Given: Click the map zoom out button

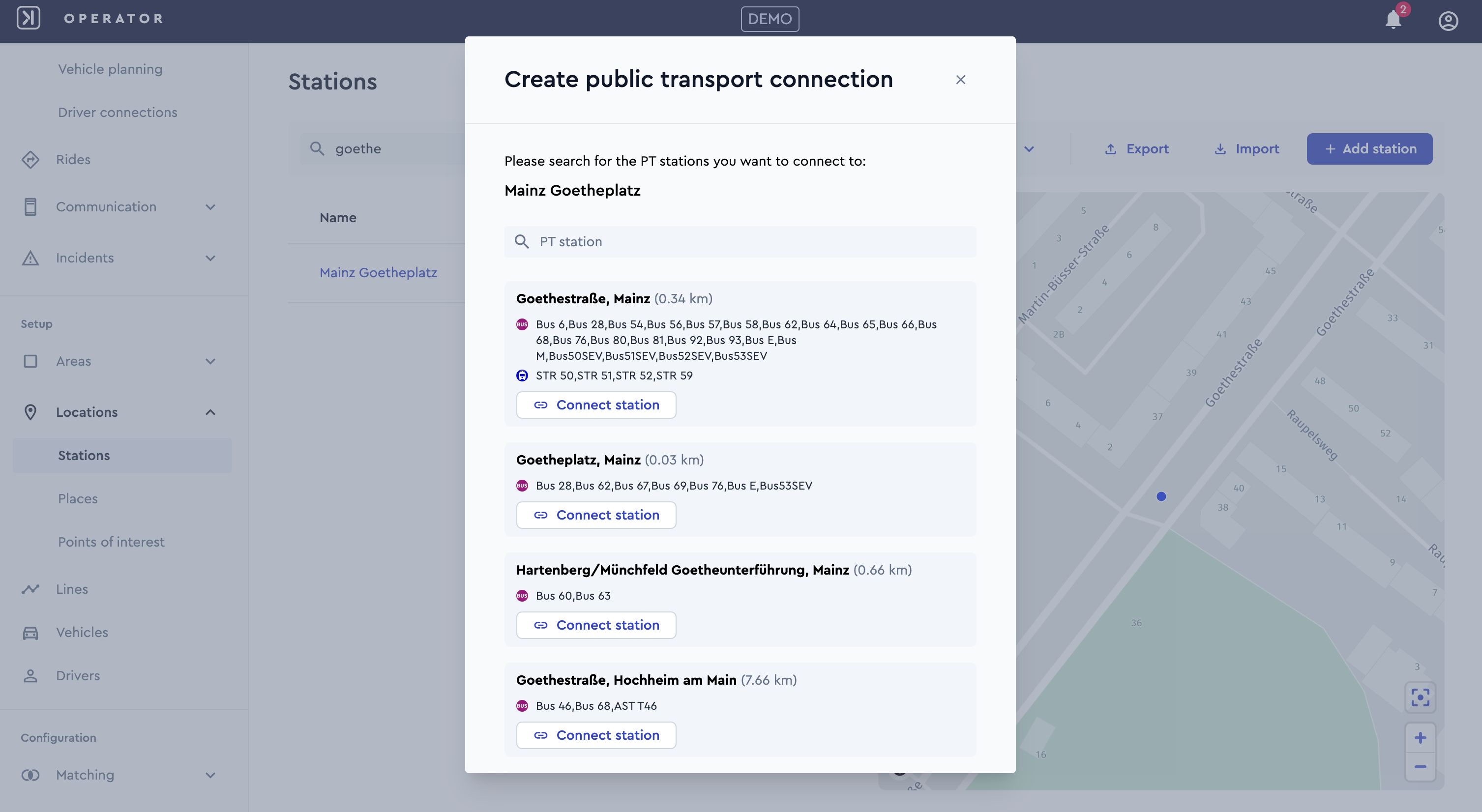Looking at the screenshot, I should [1420, 767].
